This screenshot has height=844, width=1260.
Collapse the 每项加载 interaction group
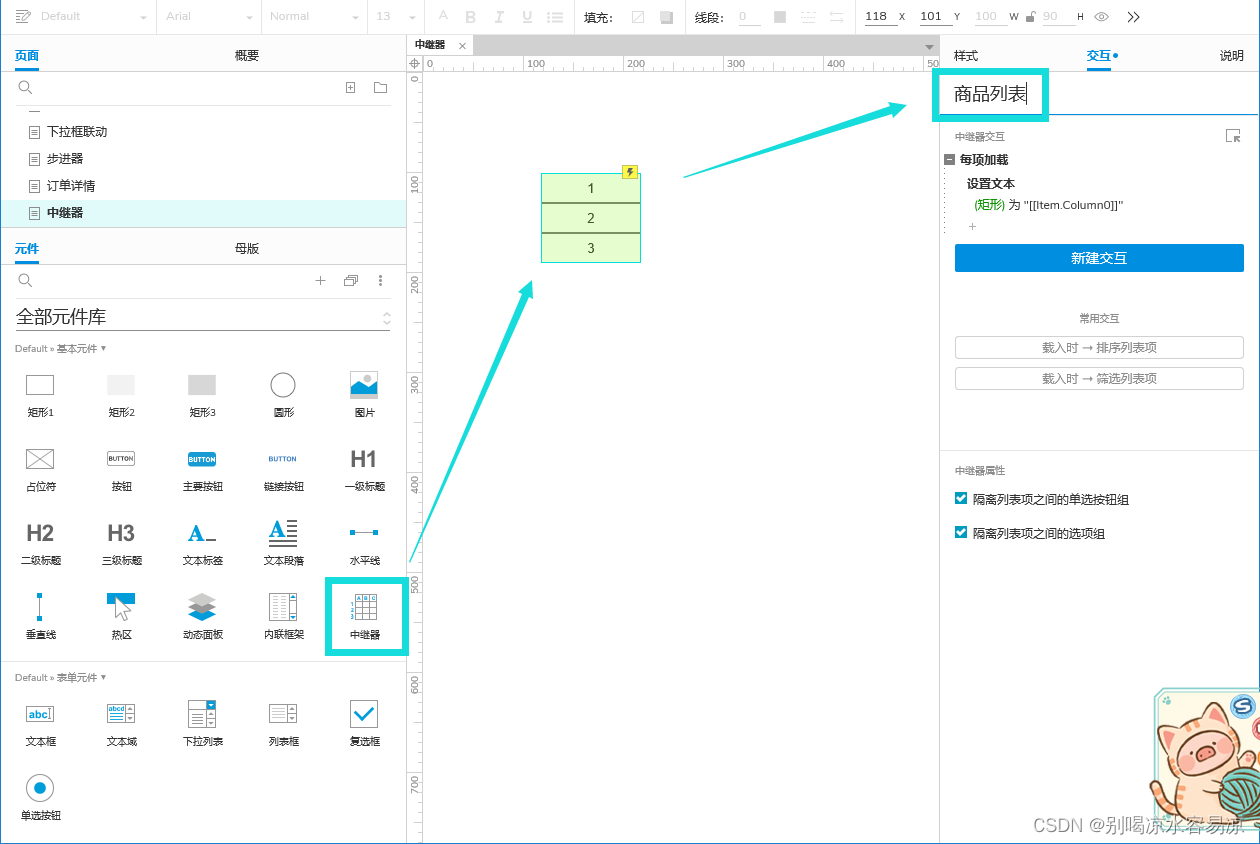[x=948, y=159]
